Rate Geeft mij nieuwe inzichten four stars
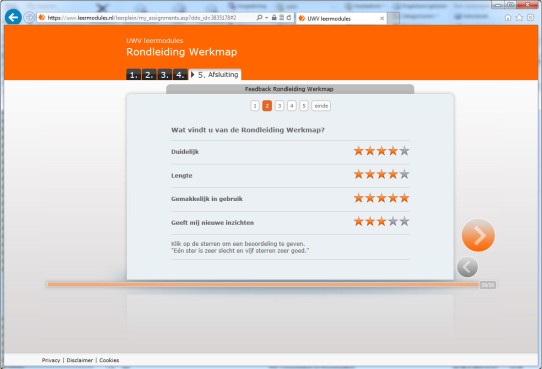This screenshot has width=542, height=369. 393,221
